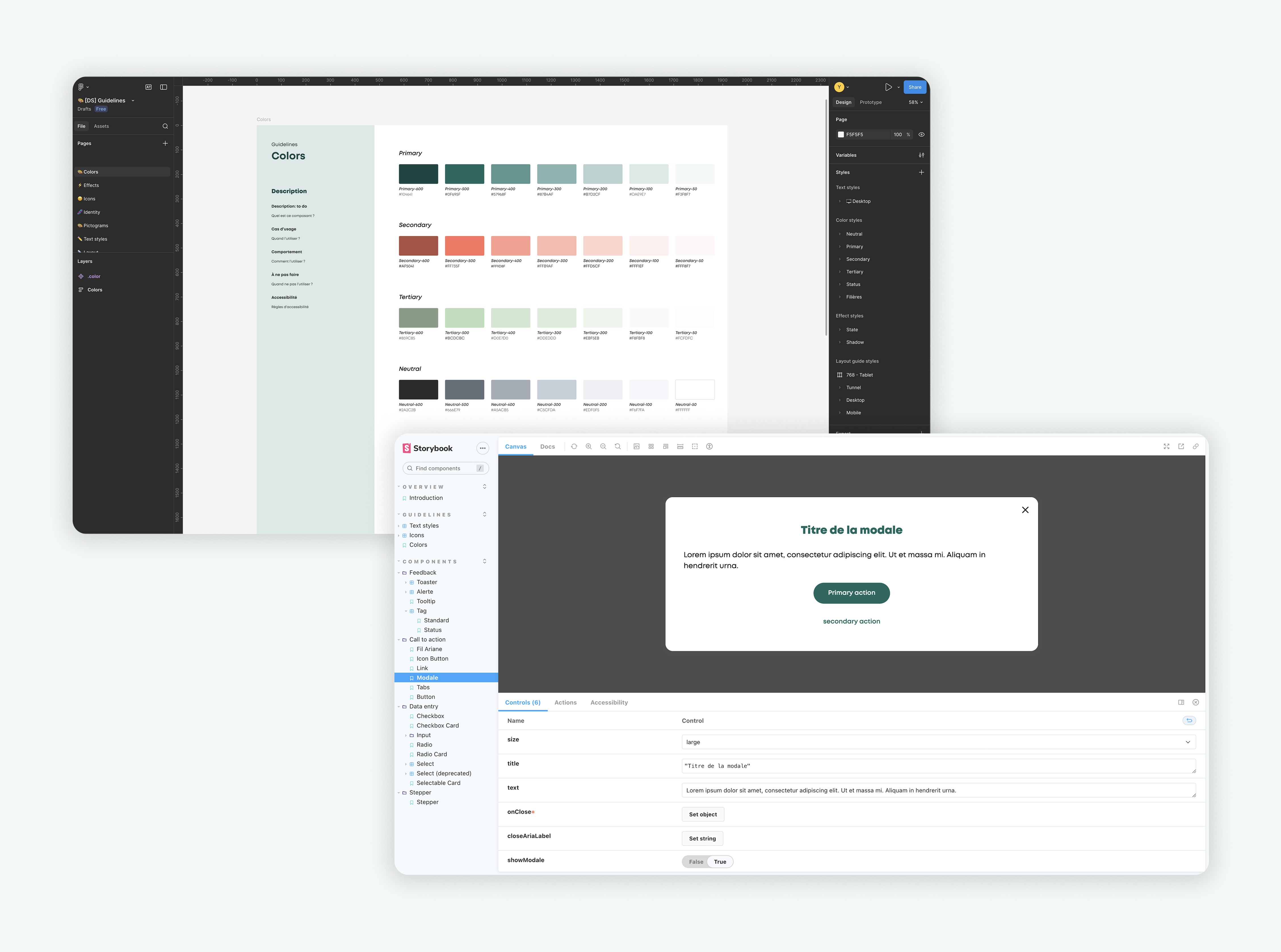Click the remount component refresh icon

(x=574, y=446)
